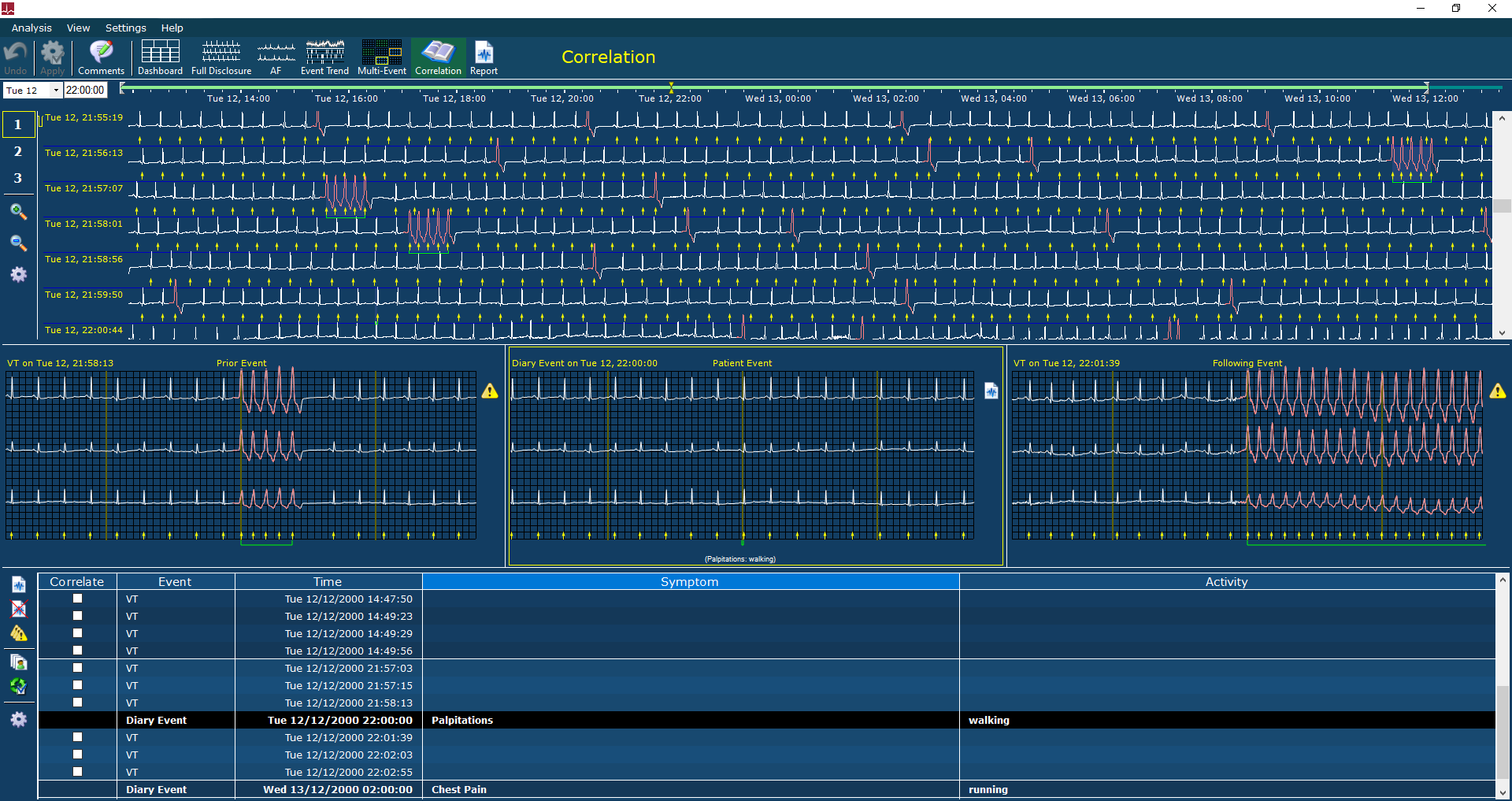Image resolution: width=1512 pixels, height=801 pixels.
Task: Click the timeline marker at Tue 12, 22:00
Action: pos(671,87)
